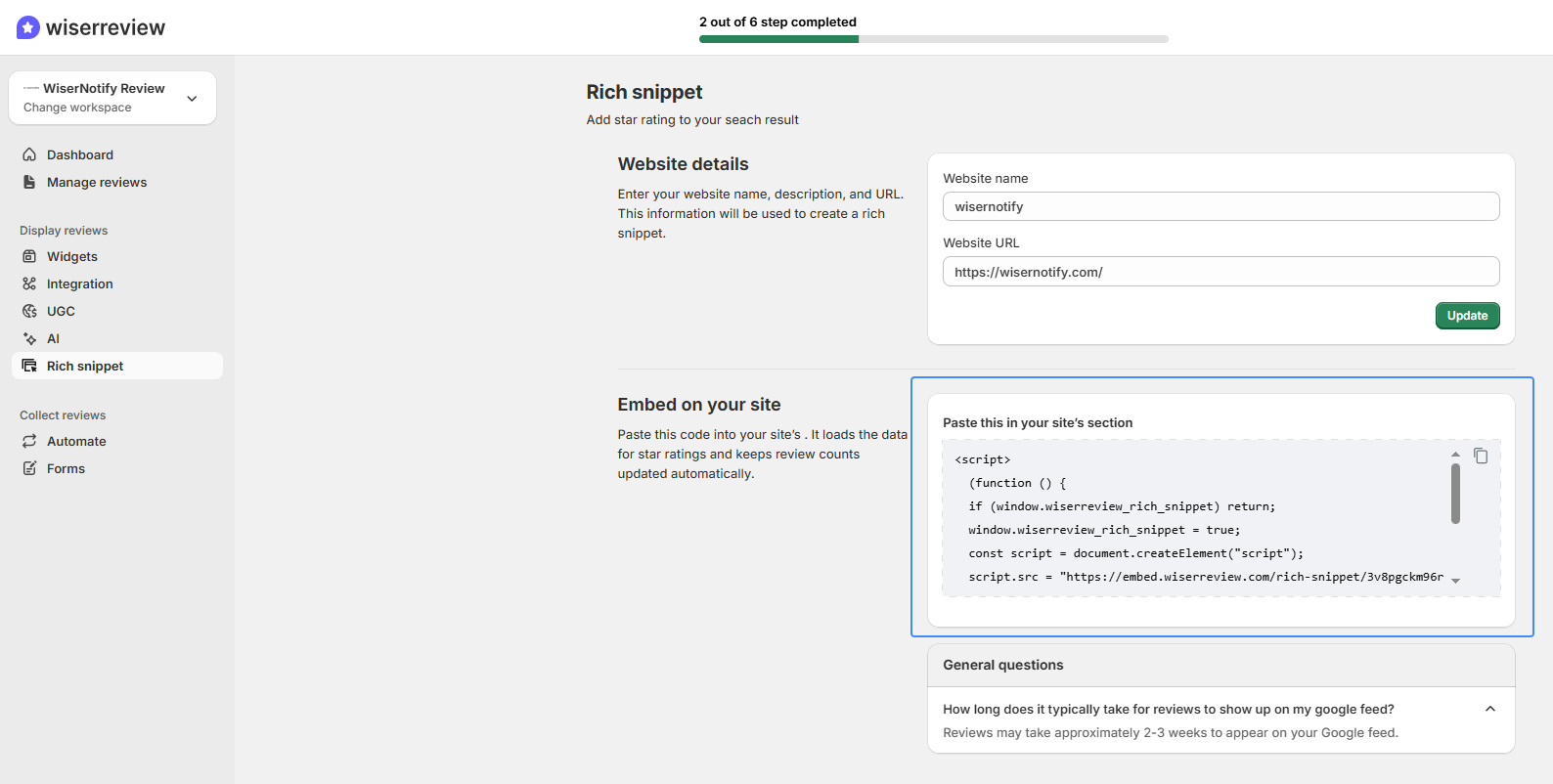Click the "const script = document.createElement" line
Screen dimensions: 1553x784
pyautogui.click(x=1135, y=553)
